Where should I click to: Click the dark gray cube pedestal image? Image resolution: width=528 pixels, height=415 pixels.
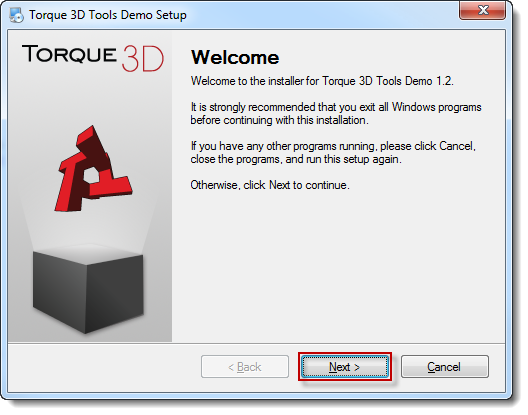coord(88,290)
